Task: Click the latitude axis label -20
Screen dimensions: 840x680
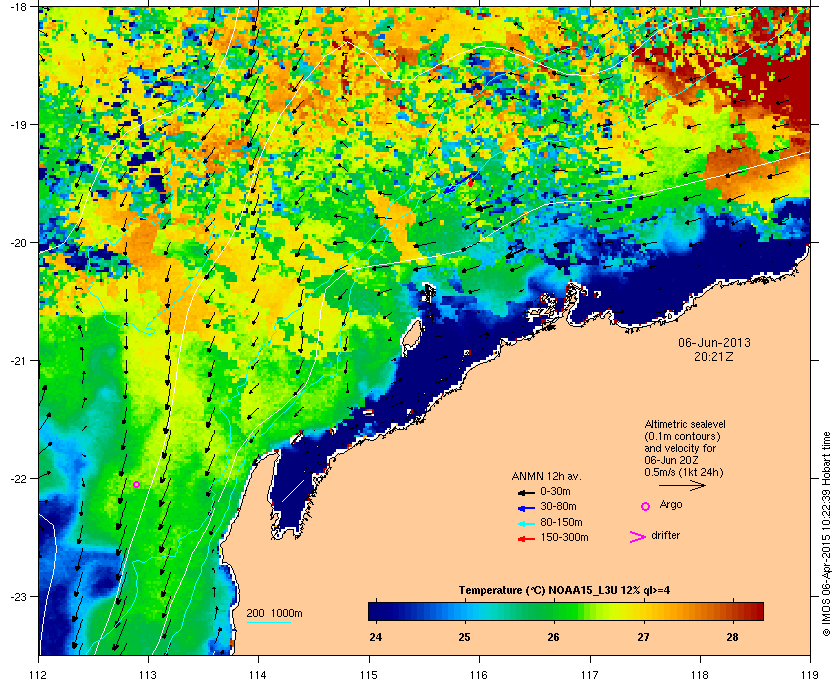Action: pyautogui.click(x=18, y=243)
